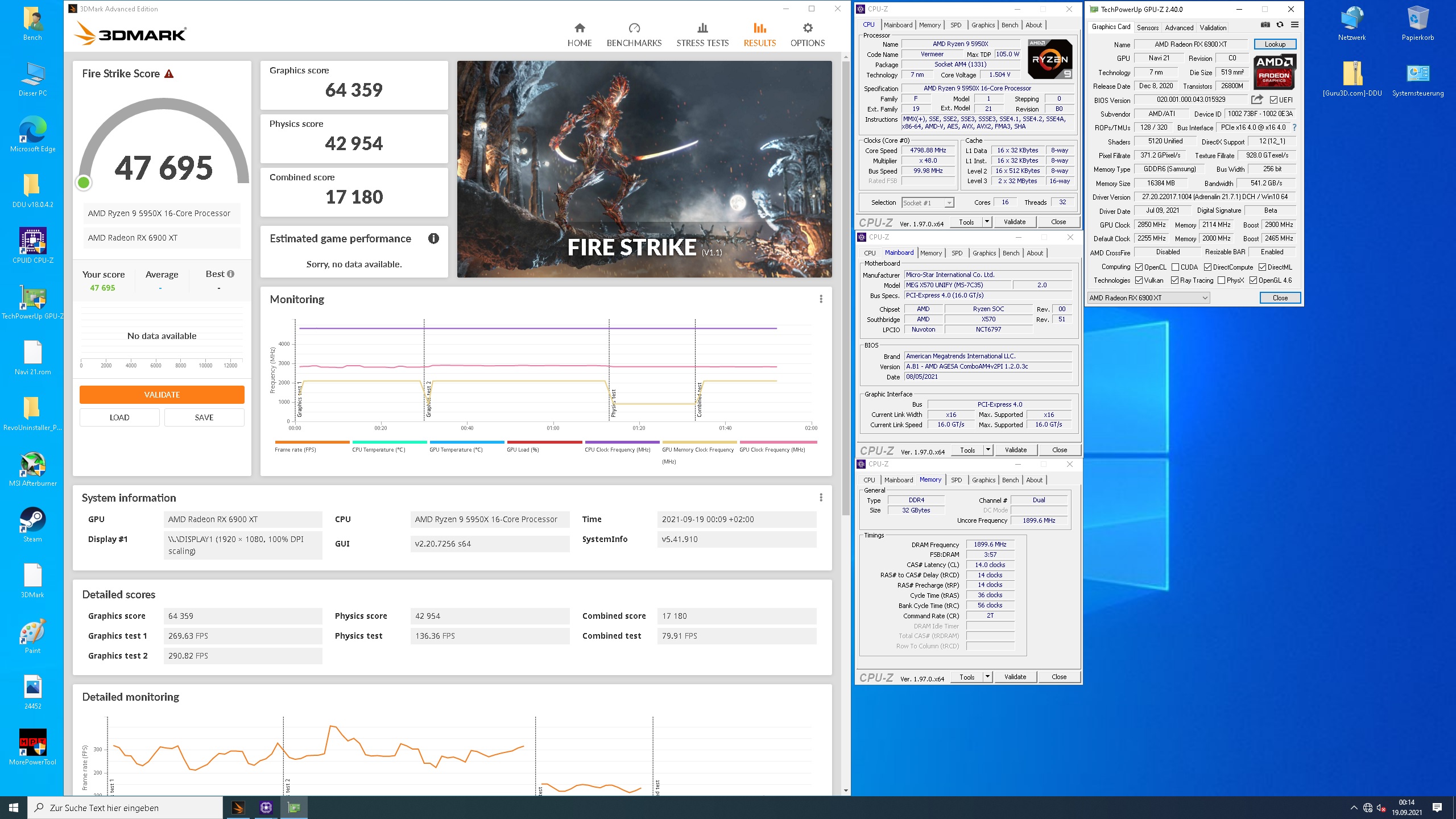Image resolution: width=1456 pixels, height=819 pixels.
Task: Switch to the Advanced tab in GPU-Z
Action: pos(1179,27)
